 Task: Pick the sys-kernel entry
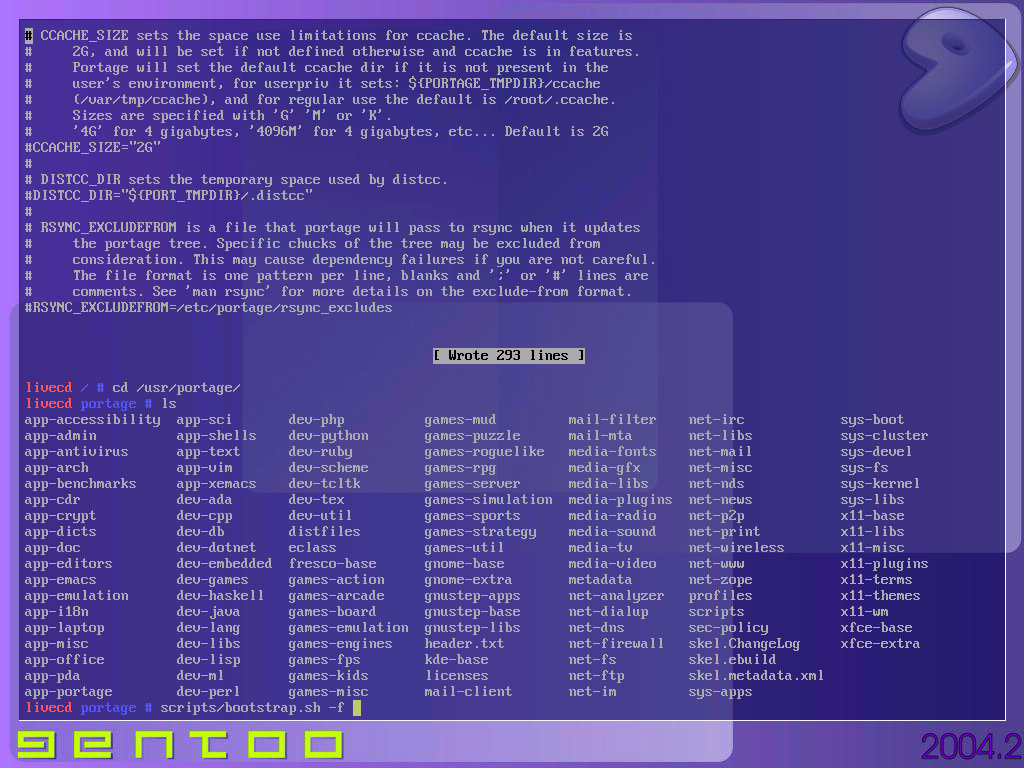click(x=880, y=484)
